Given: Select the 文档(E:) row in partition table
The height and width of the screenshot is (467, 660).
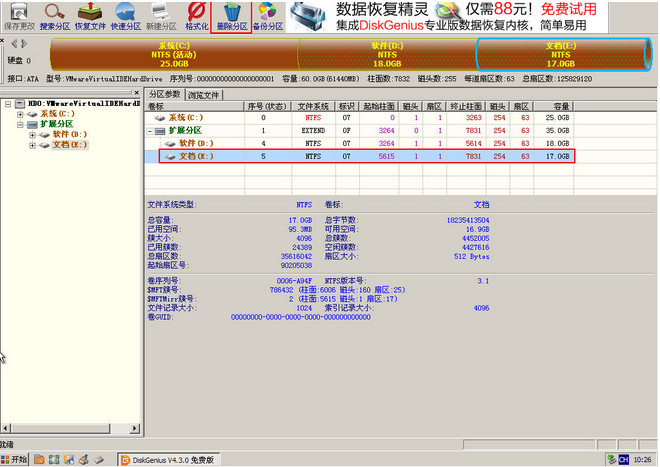Looking at the screenshot, I should [x=359, y=156].
